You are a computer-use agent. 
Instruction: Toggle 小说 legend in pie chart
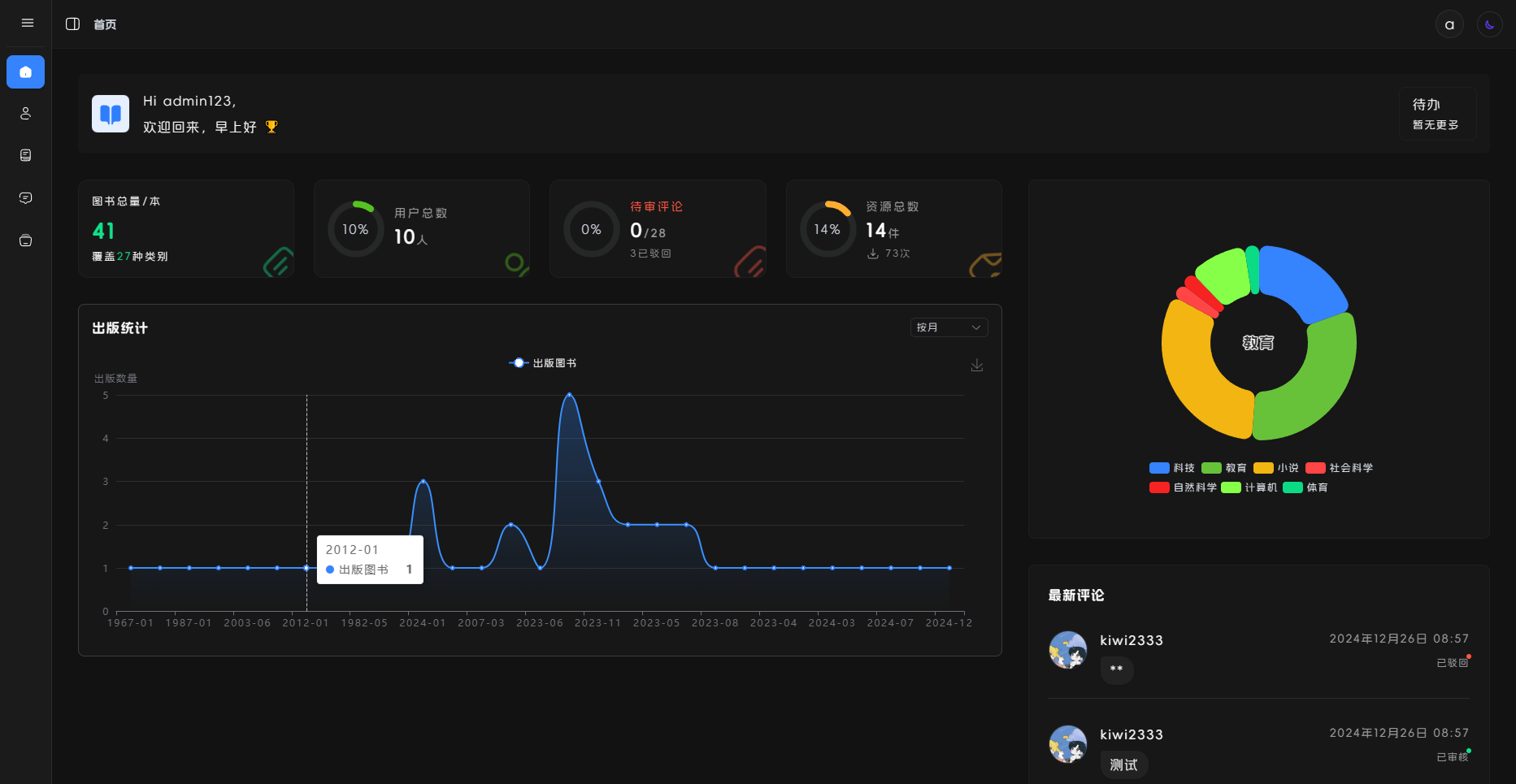1276,468
